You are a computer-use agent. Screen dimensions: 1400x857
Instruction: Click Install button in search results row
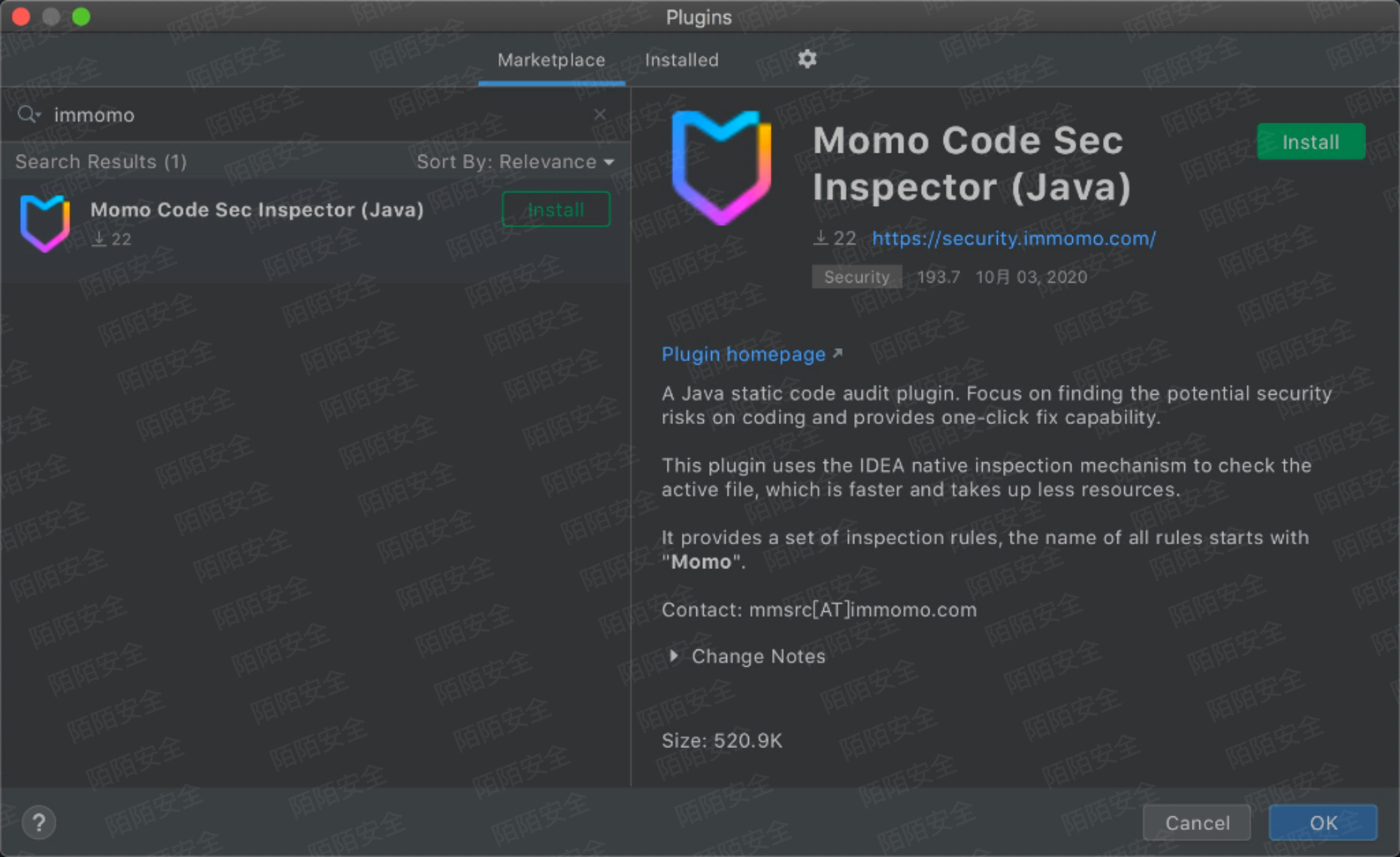[x=556, y=210]
